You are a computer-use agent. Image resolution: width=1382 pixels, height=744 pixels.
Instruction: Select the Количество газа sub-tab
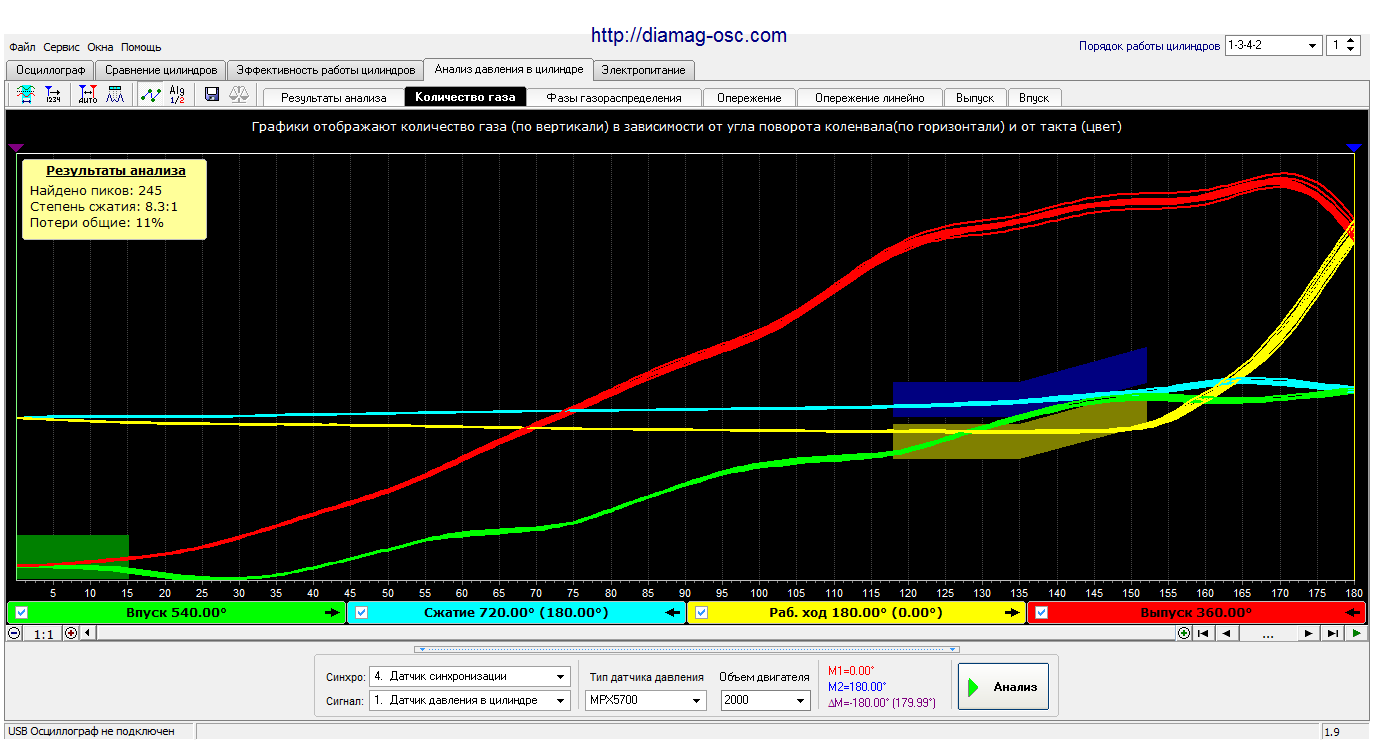click(465, 97)
